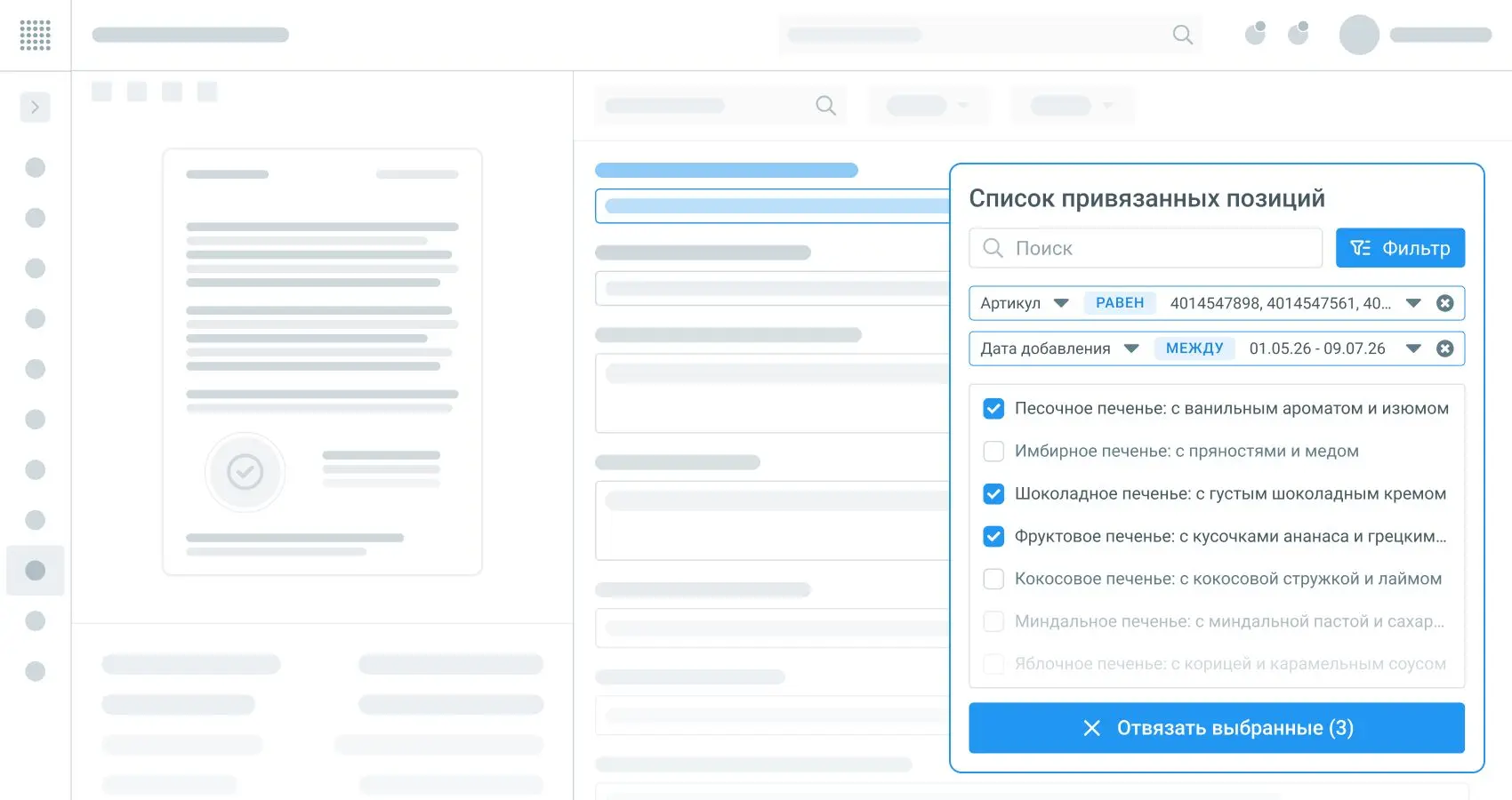Expand the date range 01.05.26 - 09.07.26 dropdown arrow
This screenshot has height=800, width=1512.
pos(1413,348)
